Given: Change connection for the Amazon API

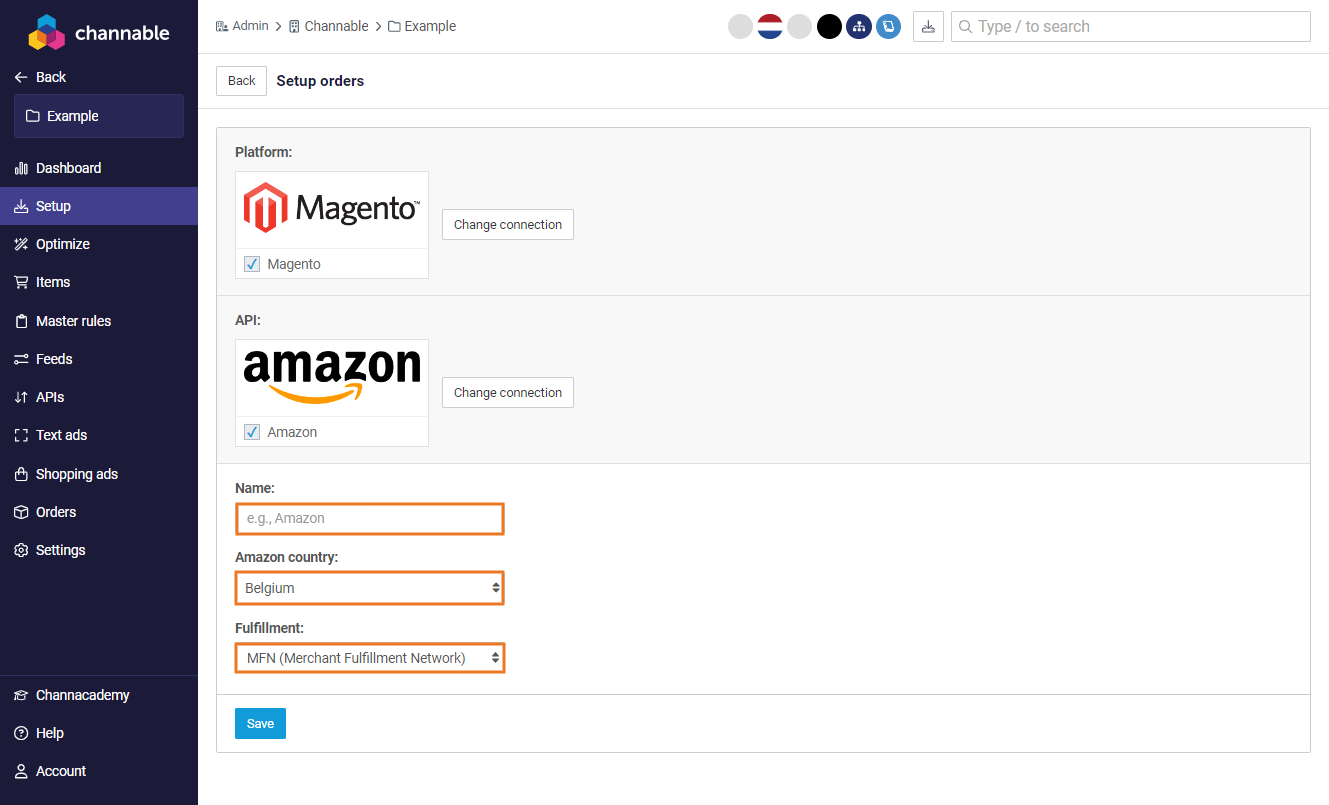Looking at the screenshot, I should coord(508,392).
